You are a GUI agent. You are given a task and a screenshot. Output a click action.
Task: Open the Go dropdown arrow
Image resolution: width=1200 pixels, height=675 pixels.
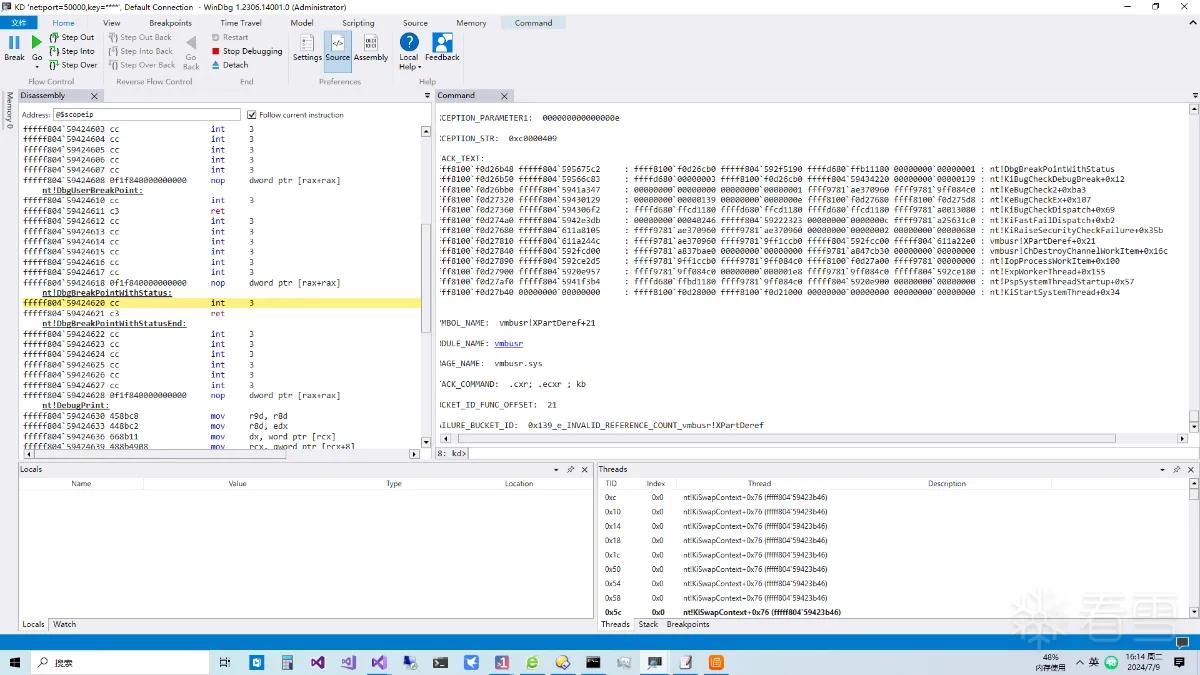[x=37, y=67]
